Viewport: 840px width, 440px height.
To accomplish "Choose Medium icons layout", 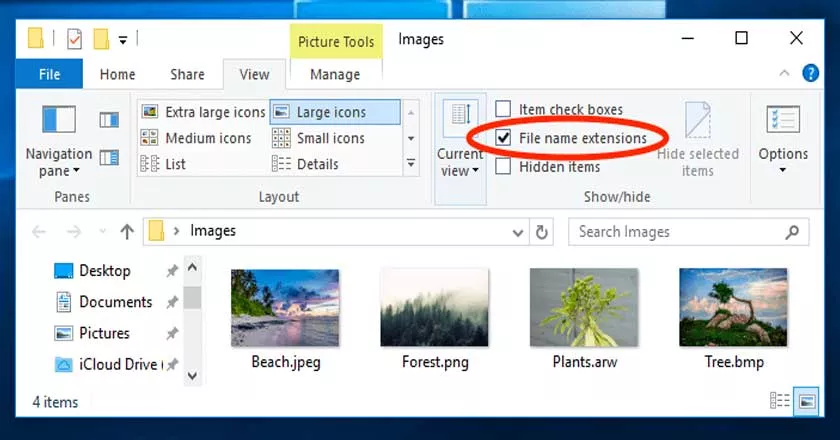I will [x=196, y=138].
